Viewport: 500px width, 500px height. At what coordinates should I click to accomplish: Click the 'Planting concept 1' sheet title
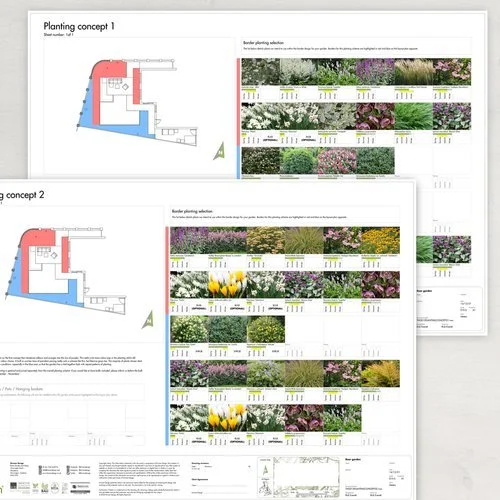(x=79, y=26)
